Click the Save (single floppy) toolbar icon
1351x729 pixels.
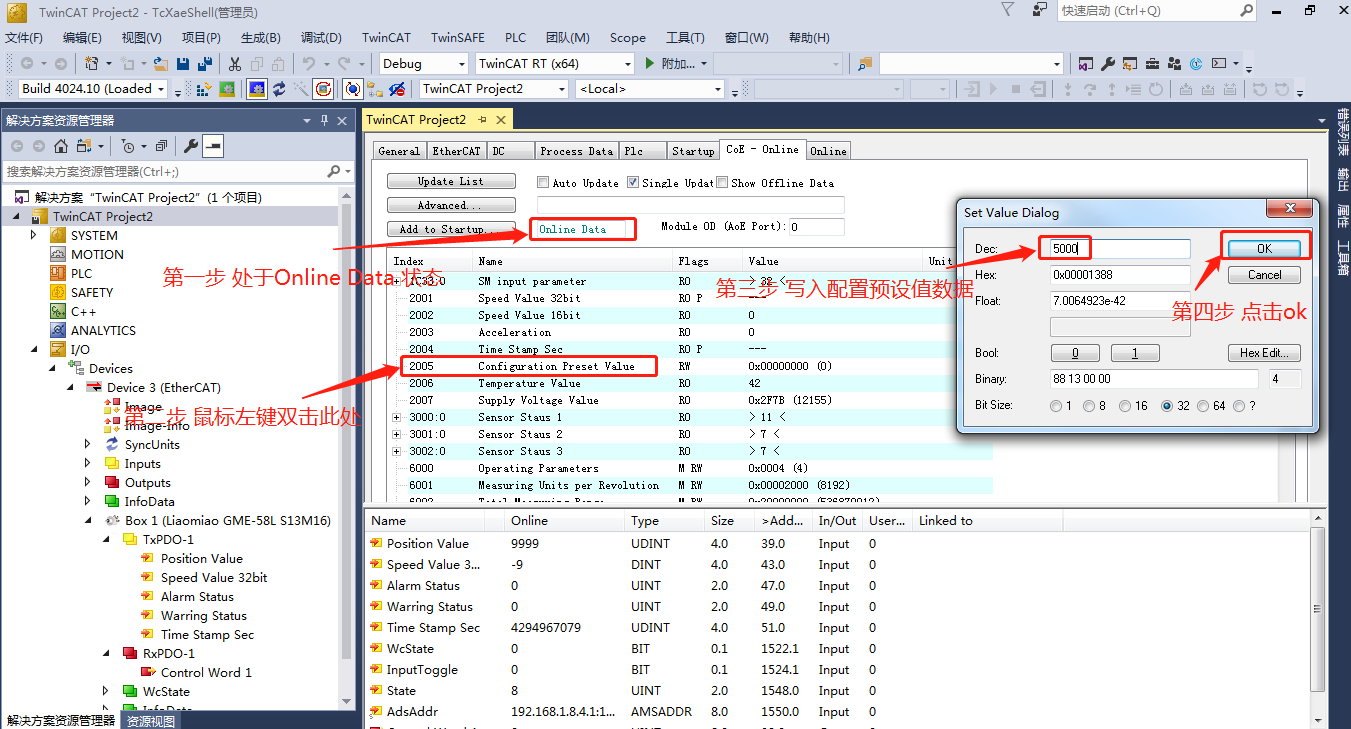183,64
